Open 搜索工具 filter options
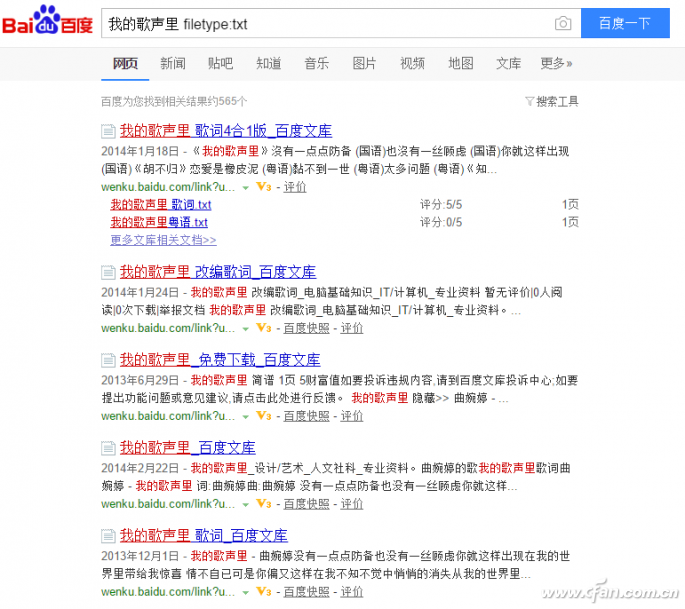This screenshot has height=609, width=685. (552, 101)
